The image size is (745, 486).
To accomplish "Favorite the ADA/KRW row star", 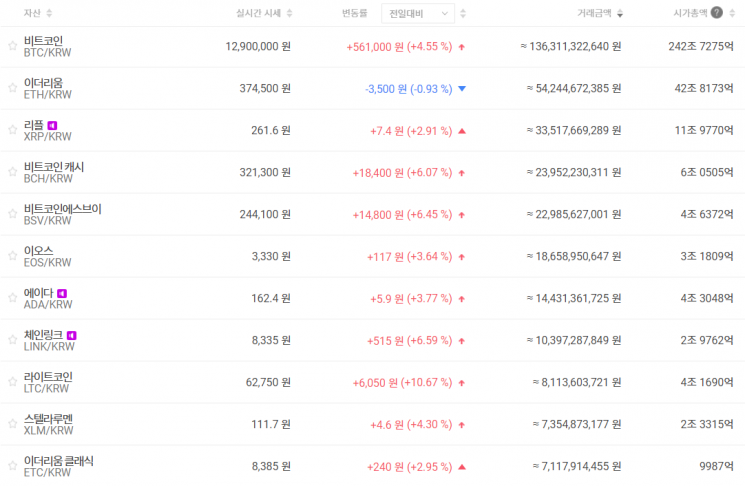I will click(x=12, y=298).
